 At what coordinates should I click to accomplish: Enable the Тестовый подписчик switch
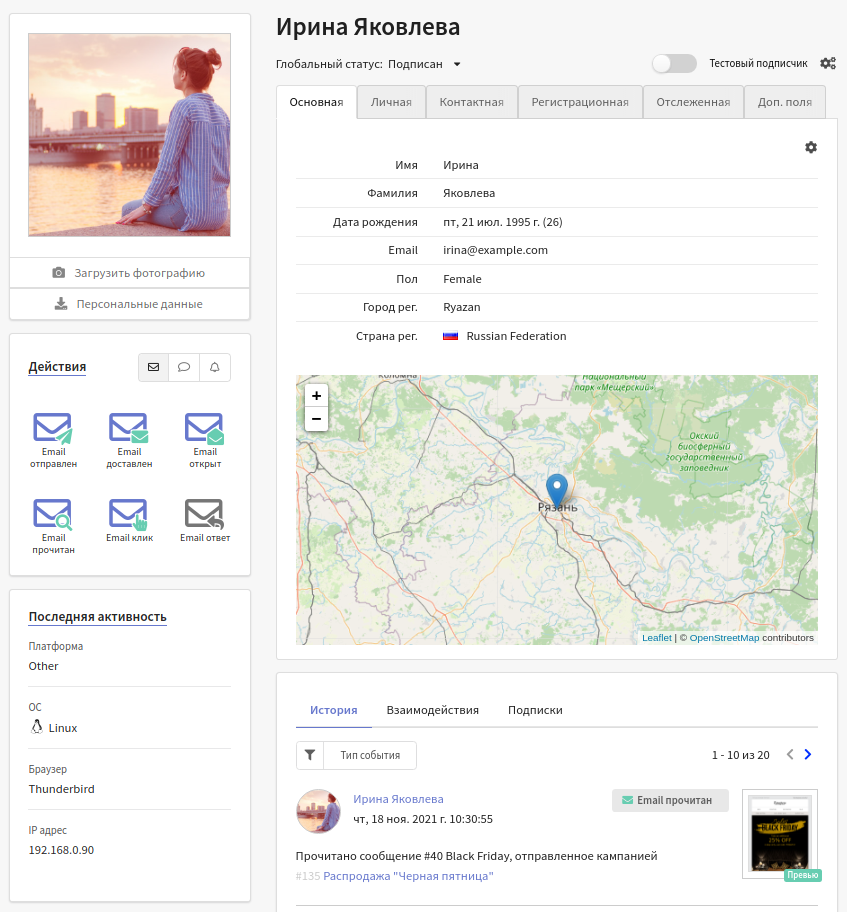(x=674, y=63)
